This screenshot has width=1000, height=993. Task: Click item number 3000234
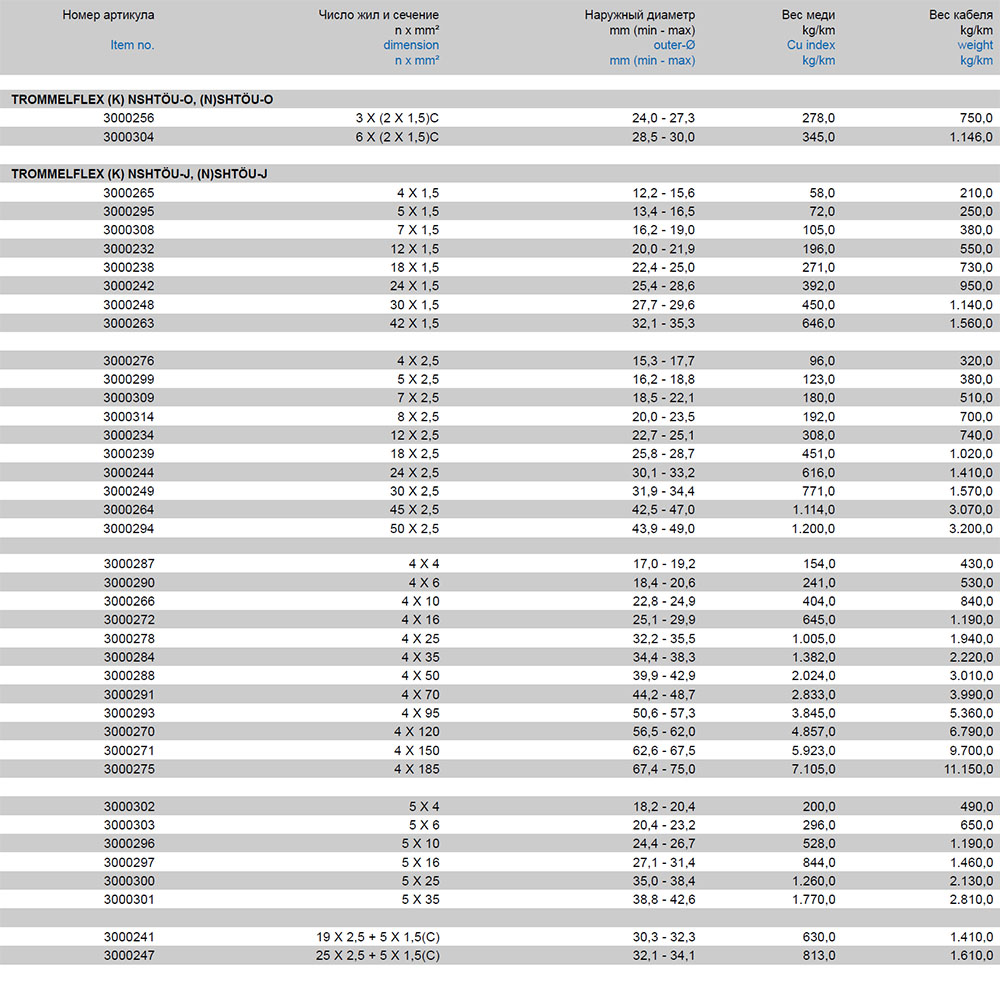pyautogui.click(x=129, y=435)
